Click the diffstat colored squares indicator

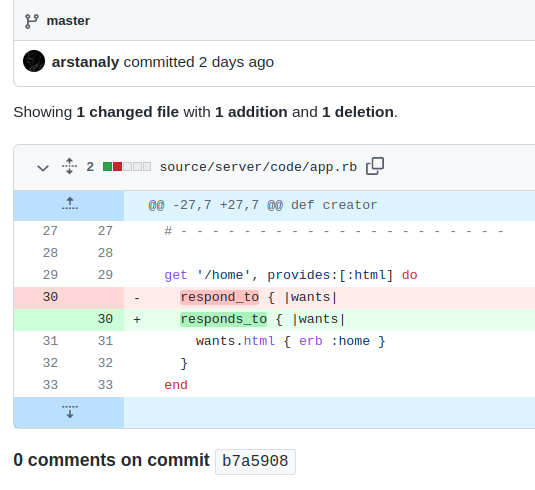tap(127, 167)
